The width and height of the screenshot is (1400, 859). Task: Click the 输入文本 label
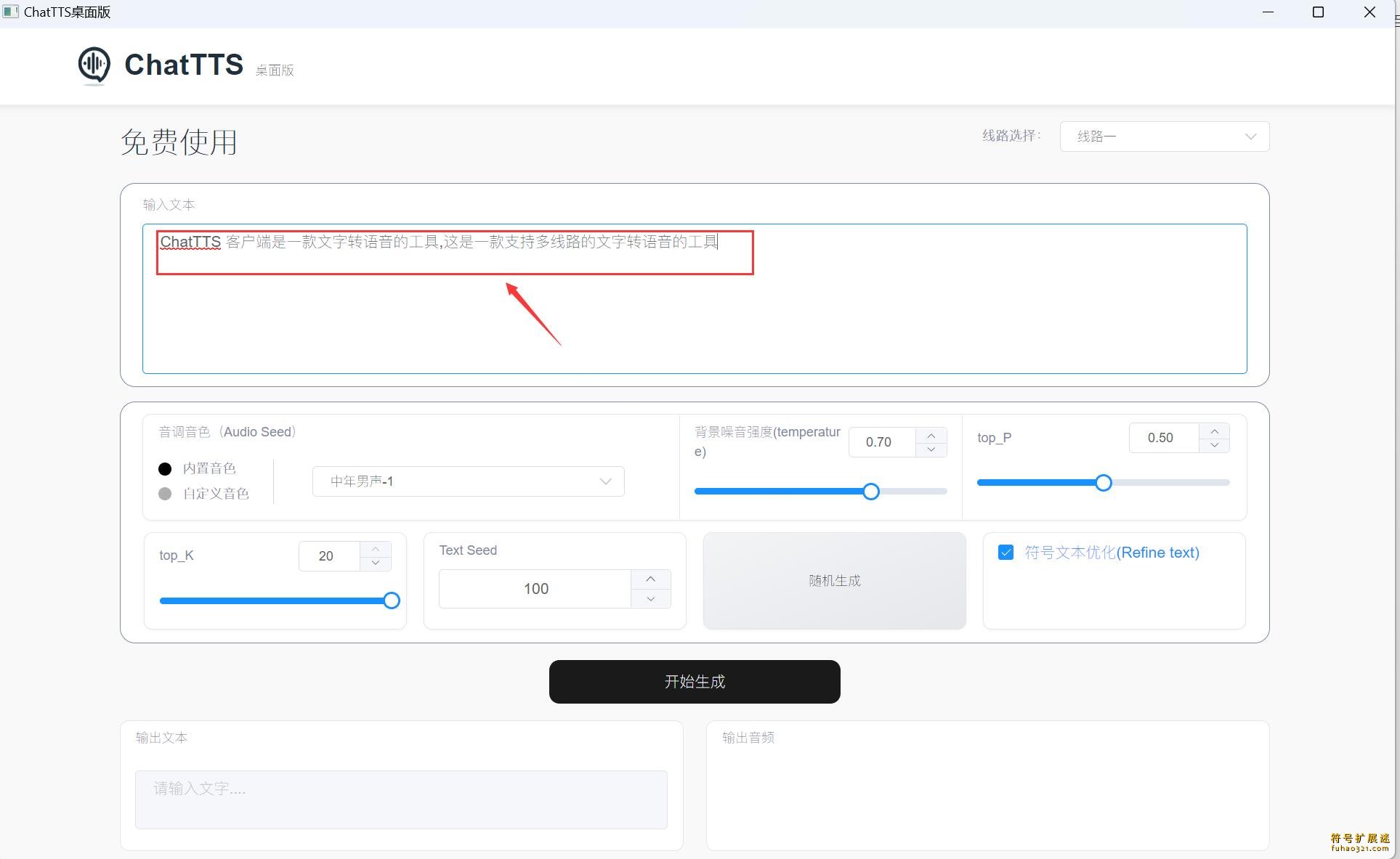point(169,205)
